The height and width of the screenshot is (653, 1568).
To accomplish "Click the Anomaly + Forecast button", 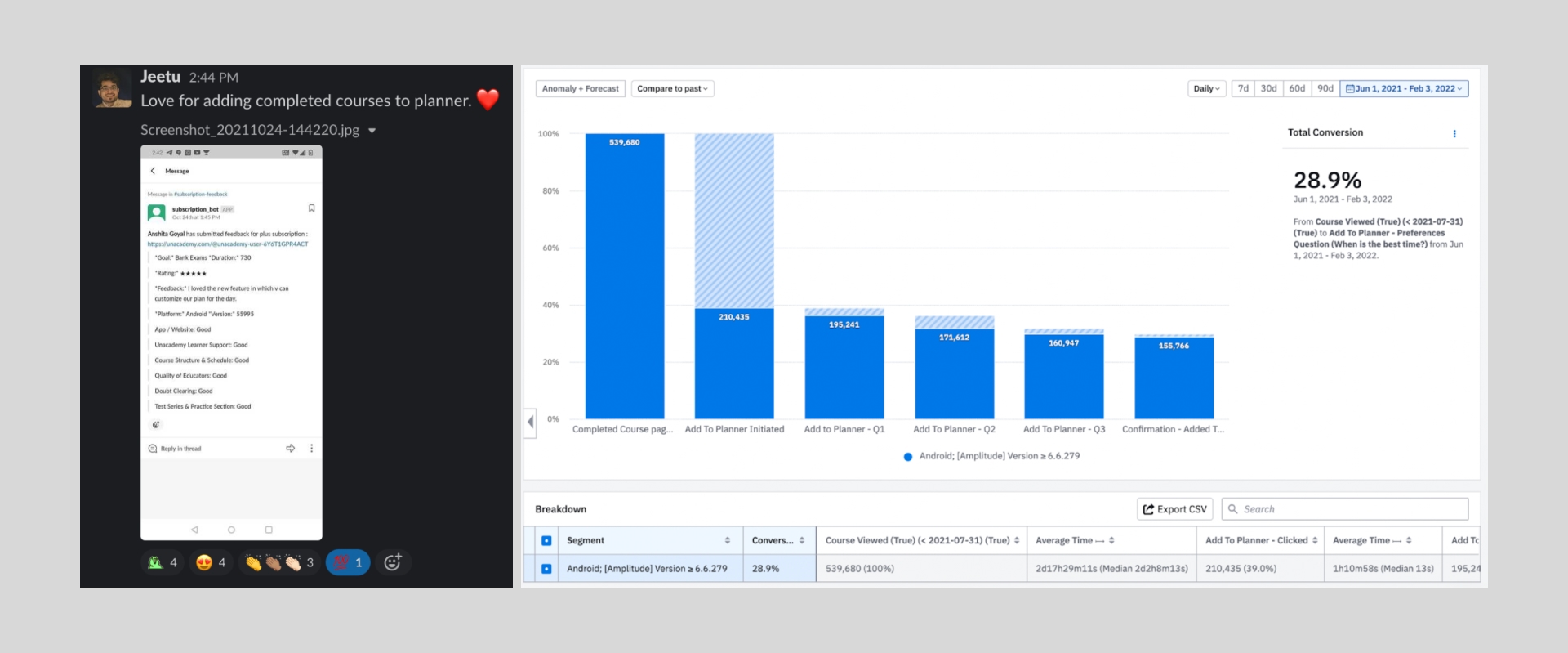I will [x=580, y=88].
